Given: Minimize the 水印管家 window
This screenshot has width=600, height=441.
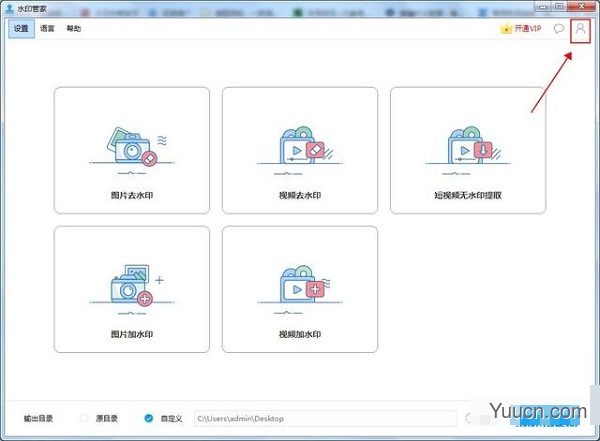Looking at the screenshot, I should click(x=543, y=6).
